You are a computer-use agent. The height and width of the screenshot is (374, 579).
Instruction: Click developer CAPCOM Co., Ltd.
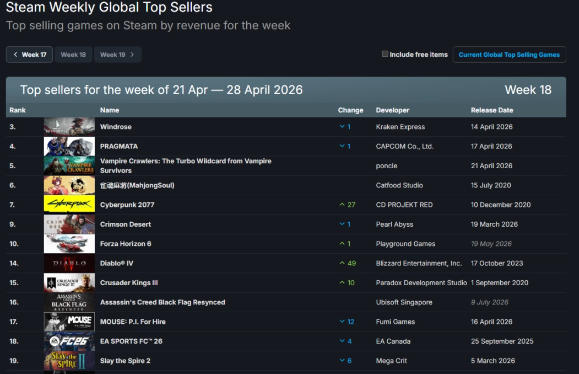click(x=404, y=146)
